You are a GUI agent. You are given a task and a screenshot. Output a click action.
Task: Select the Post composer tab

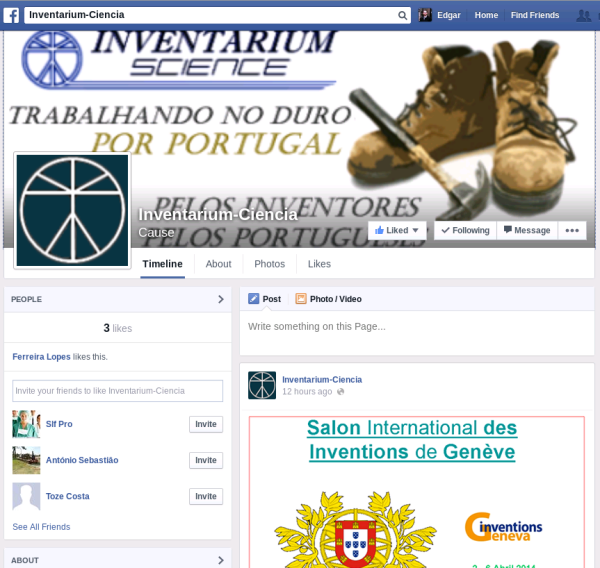[x=264, y=299]
